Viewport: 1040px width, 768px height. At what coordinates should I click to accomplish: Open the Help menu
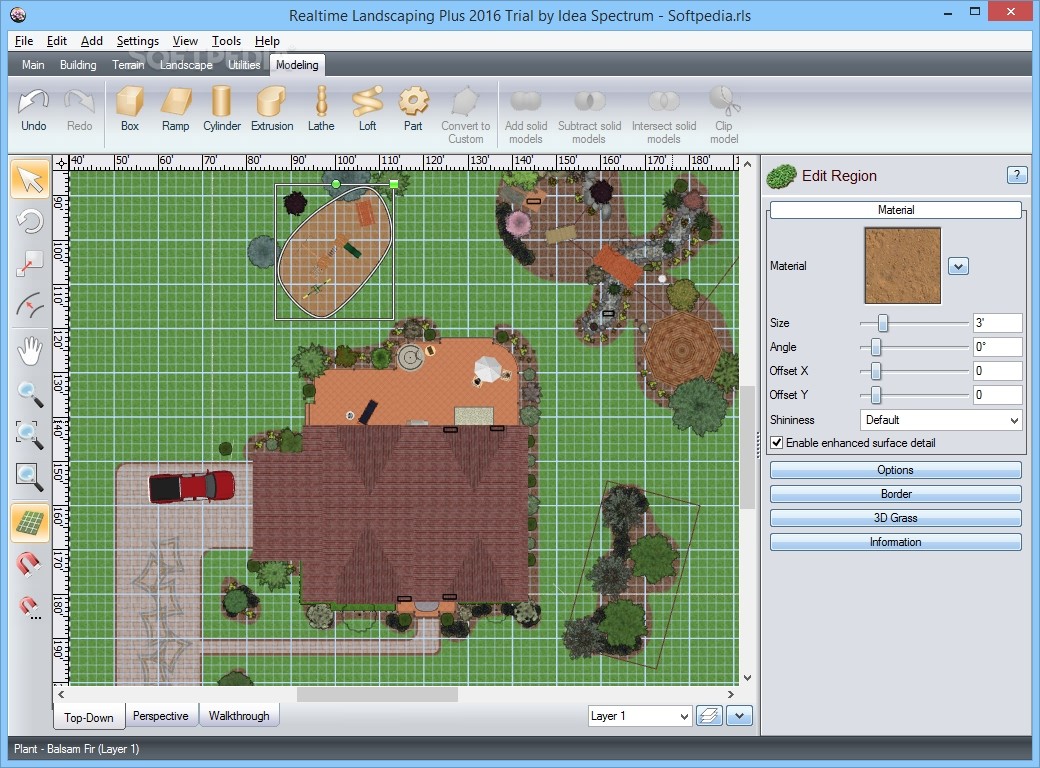point(267,40)
